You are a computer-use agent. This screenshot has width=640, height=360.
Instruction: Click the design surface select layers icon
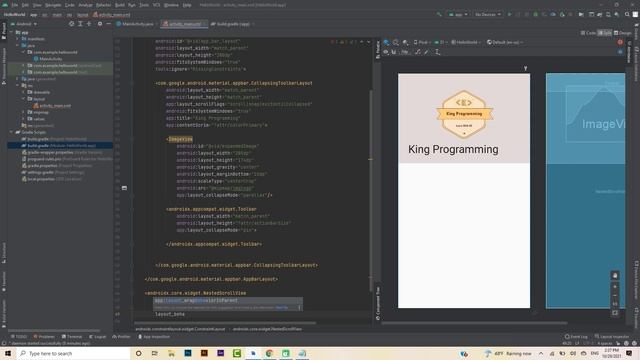[x=386, y=42]
